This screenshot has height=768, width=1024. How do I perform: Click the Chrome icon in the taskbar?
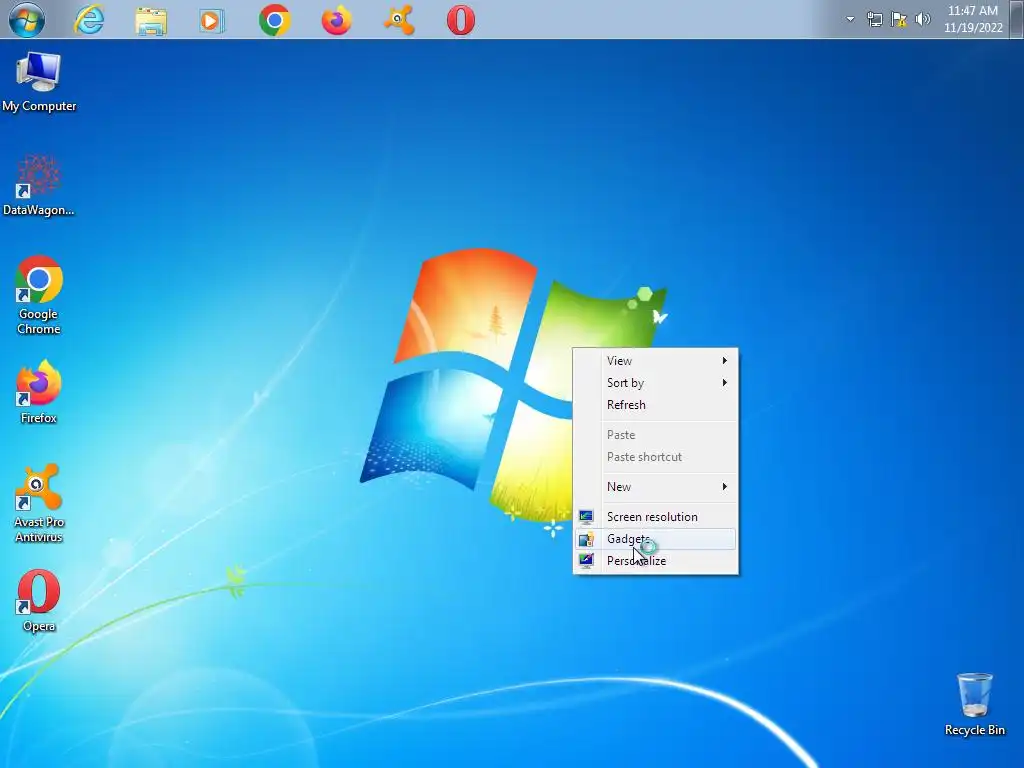(x=275, y=20)
